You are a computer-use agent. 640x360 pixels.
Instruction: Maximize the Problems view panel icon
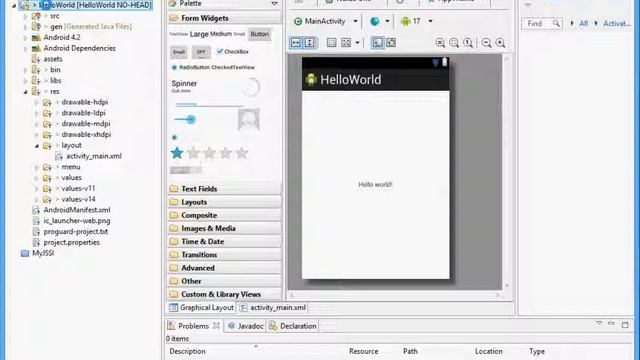[x=625, y=324]
